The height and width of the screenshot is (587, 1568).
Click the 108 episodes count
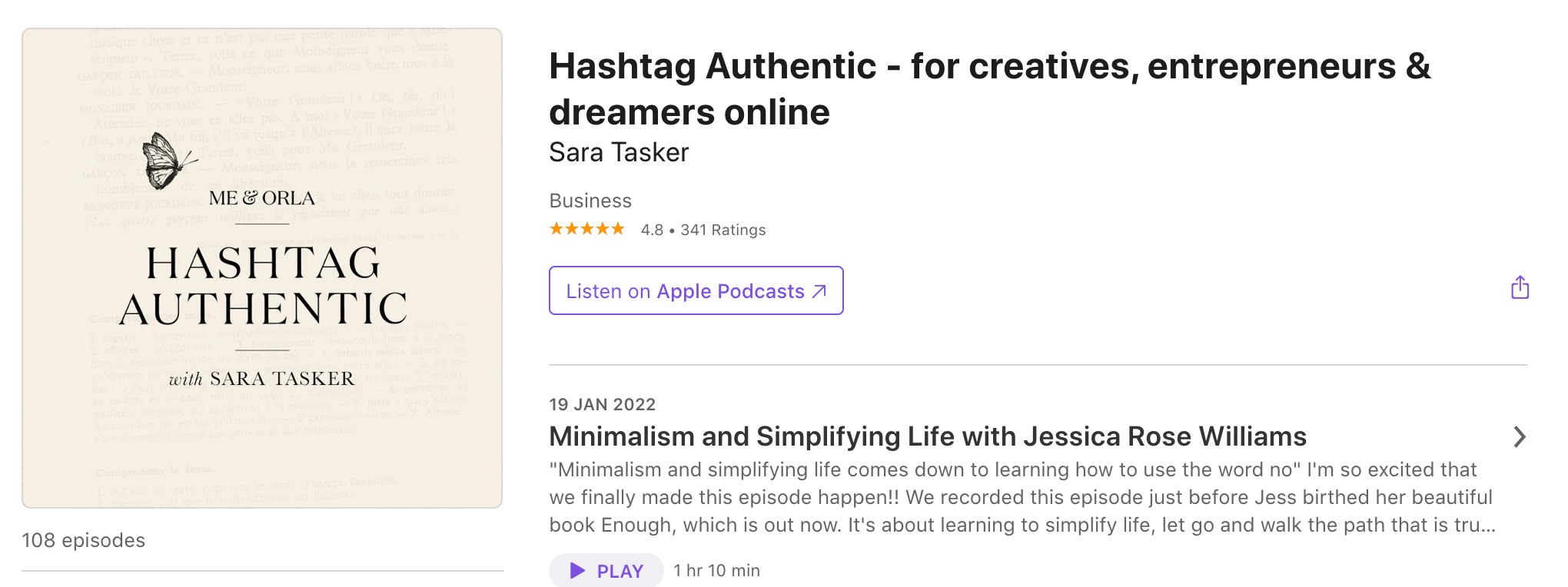pyautogui.click(x=83, y=540)
